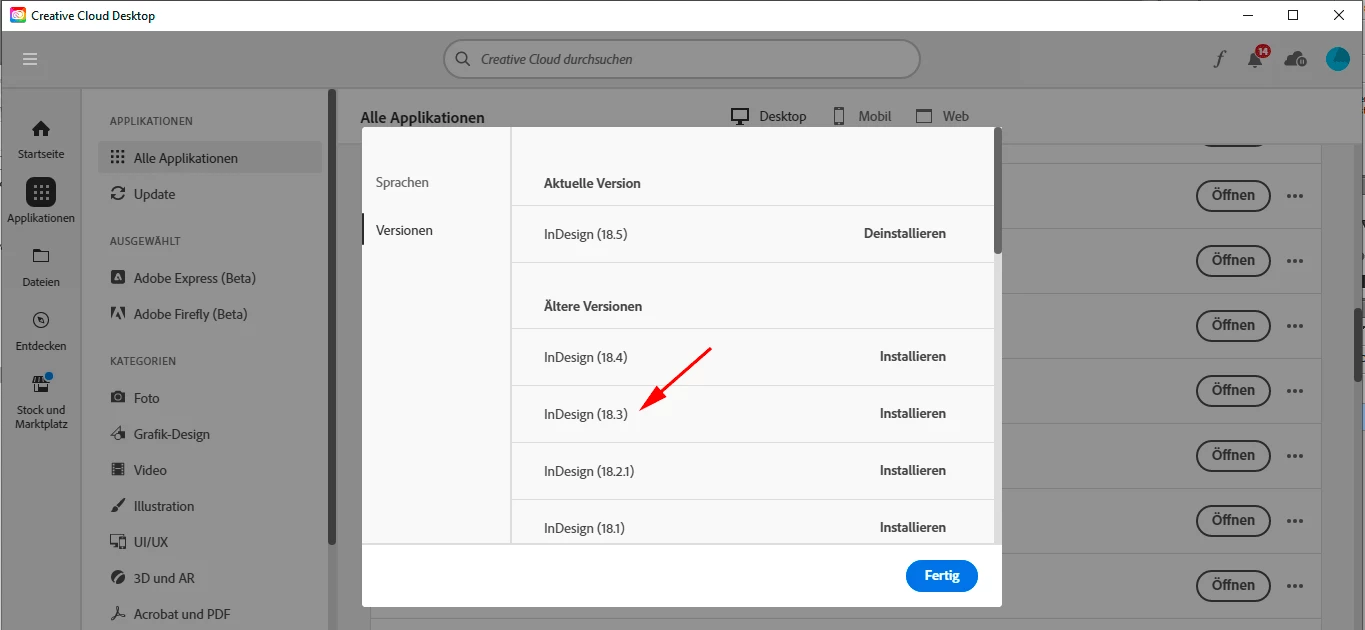Open the hamburger menu icon
This screenshot has height=630, width=1365.
coord(30,59)
